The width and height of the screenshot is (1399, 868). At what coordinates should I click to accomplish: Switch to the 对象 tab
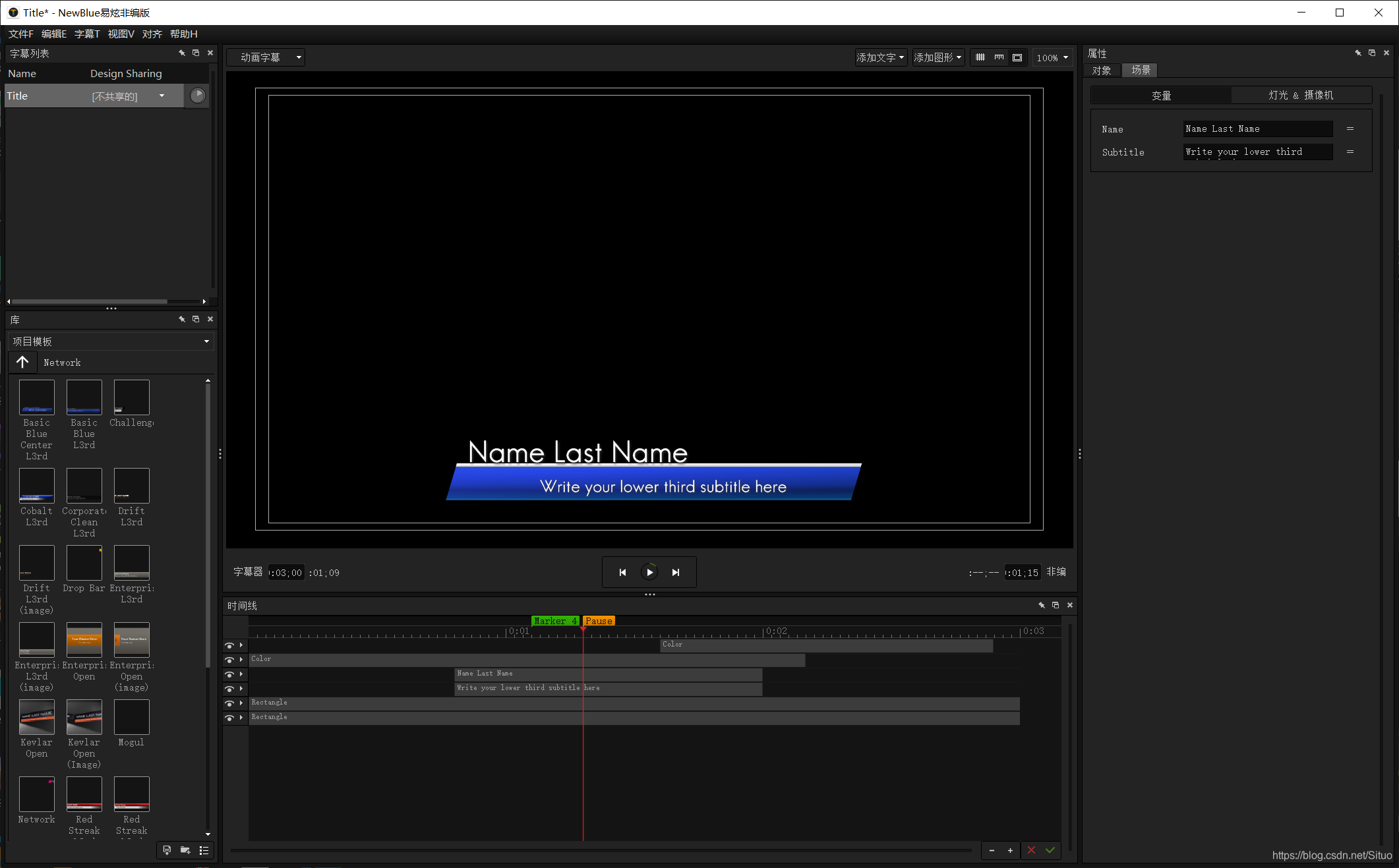click(1102, 71)
